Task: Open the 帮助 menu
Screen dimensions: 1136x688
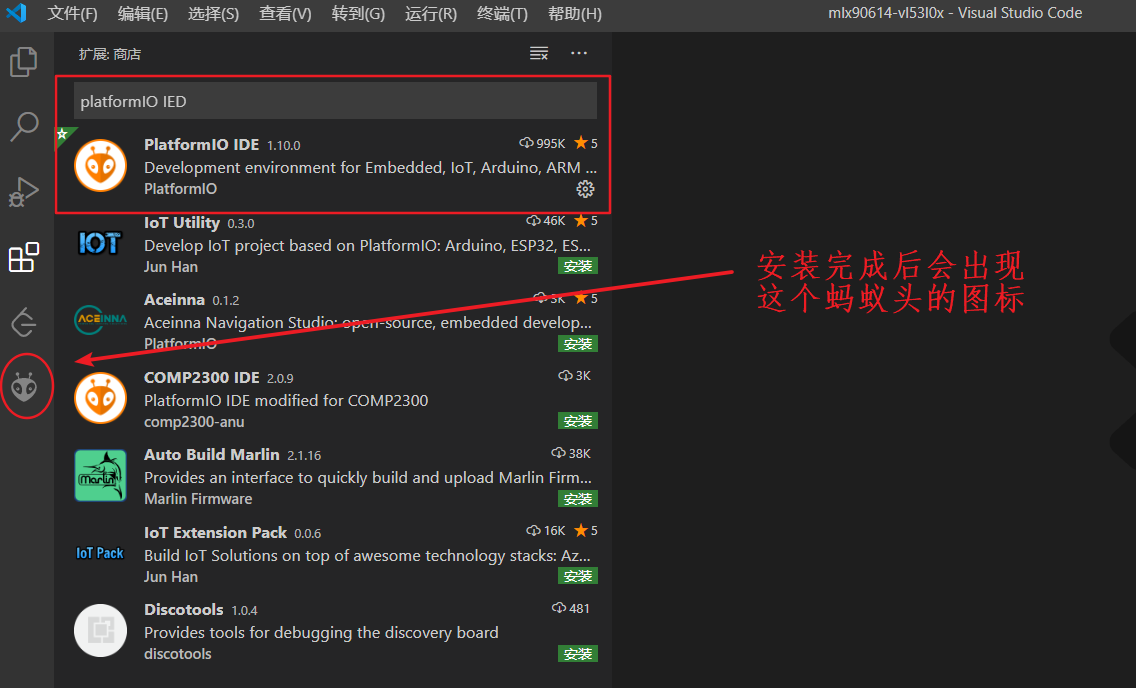Action: [x=572, y=15]
